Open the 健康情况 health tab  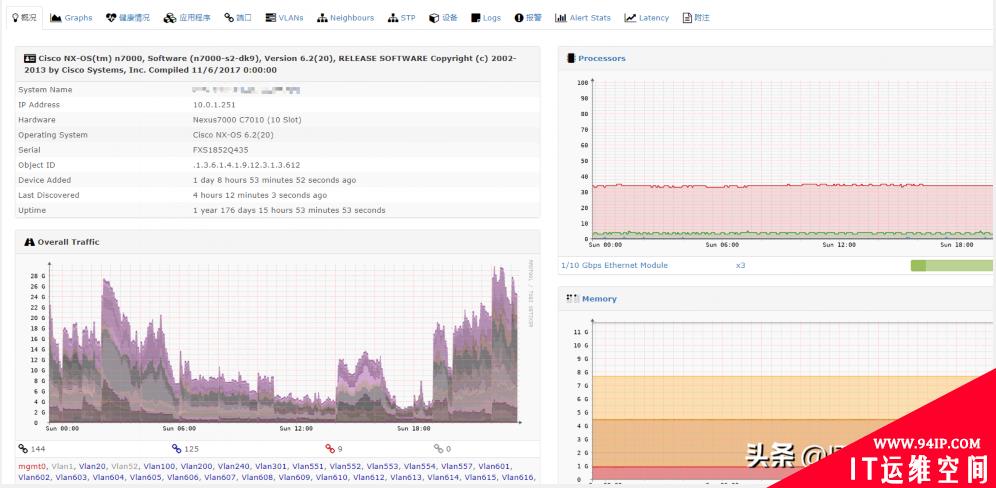[128, 18]
